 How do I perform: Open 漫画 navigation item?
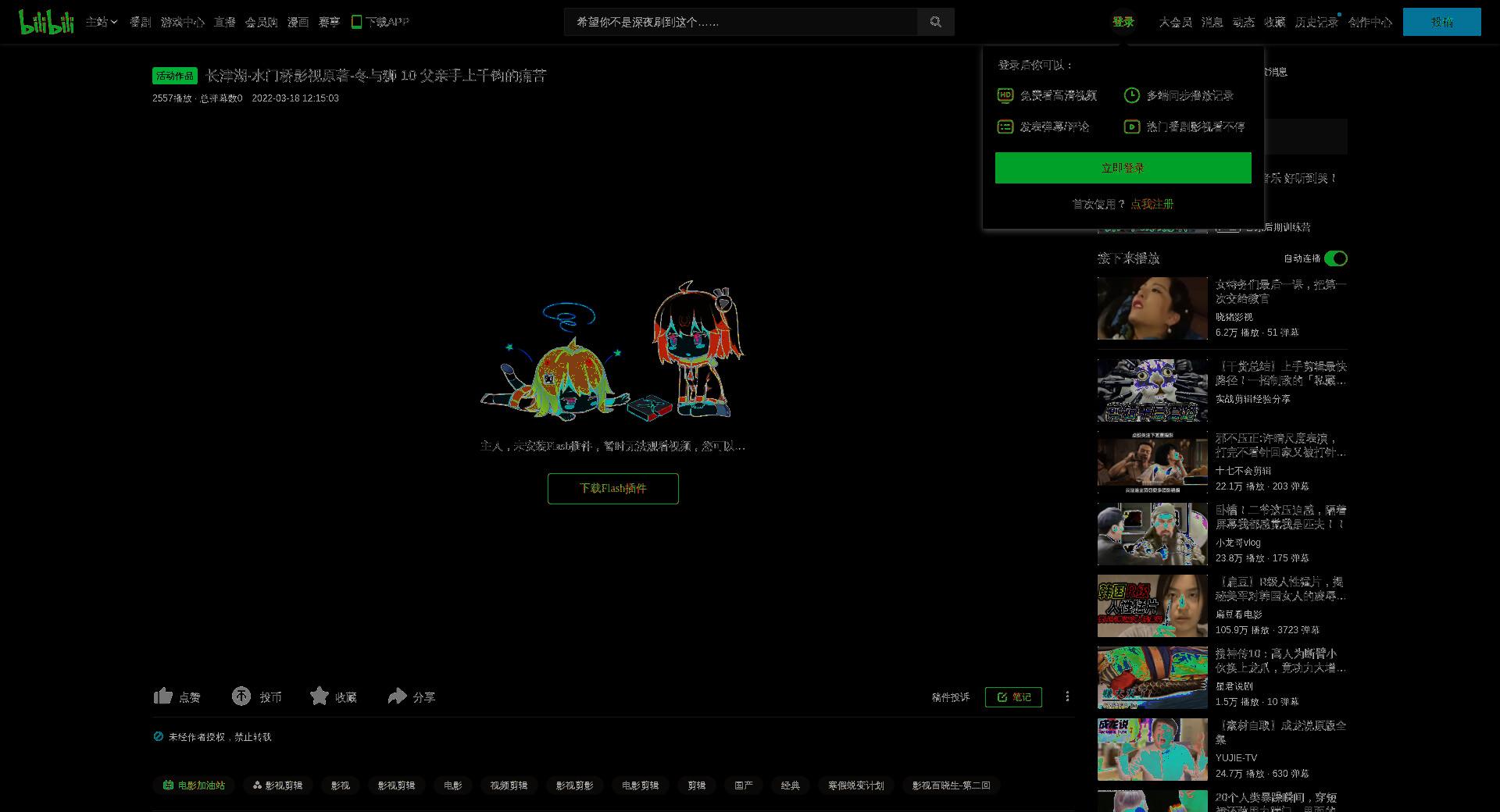pyautogui.click(x=298, y=22)
